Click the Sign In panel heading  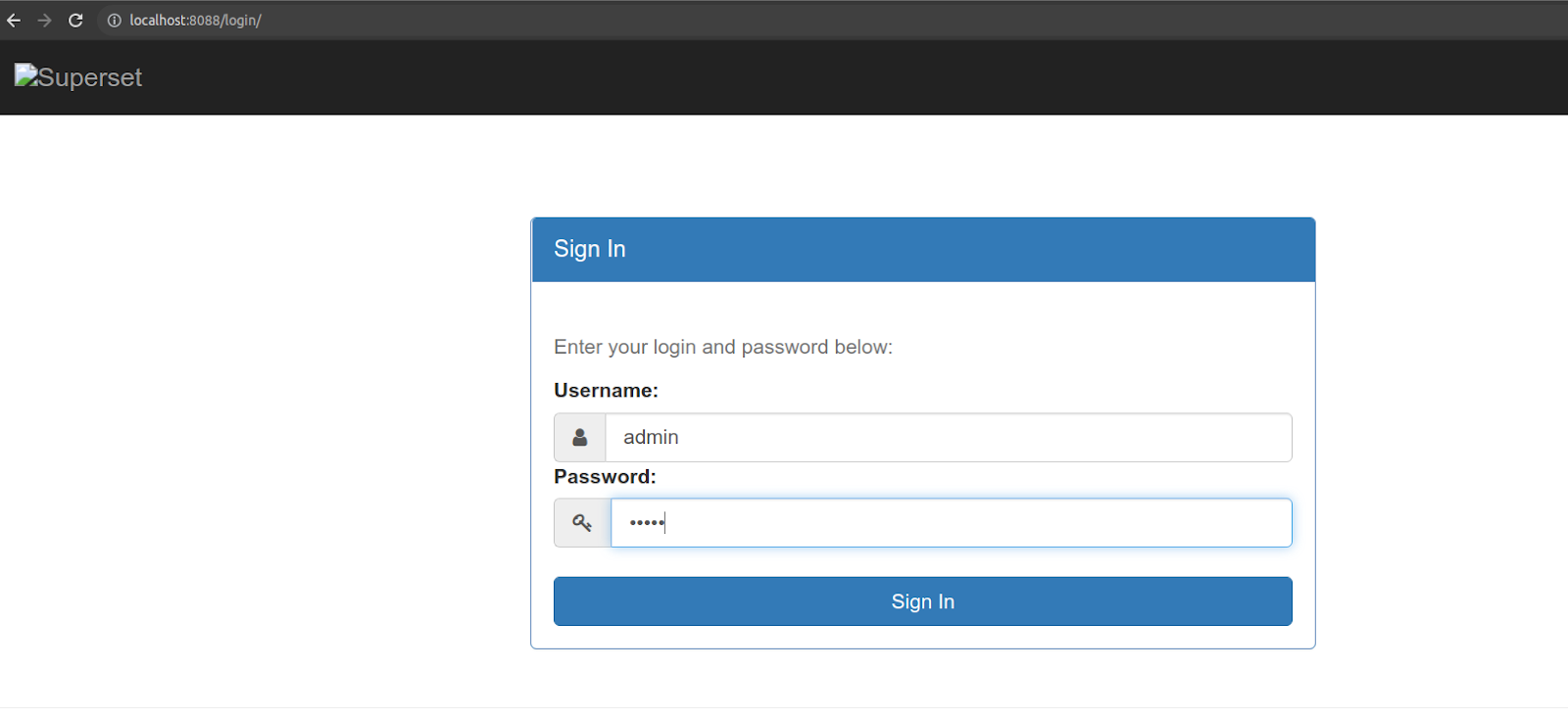(590, 249)
